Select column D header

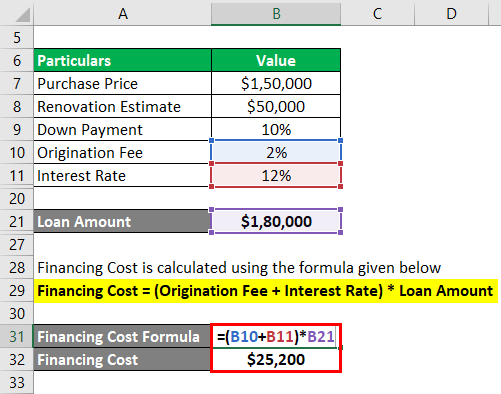(x=451, y=13)
